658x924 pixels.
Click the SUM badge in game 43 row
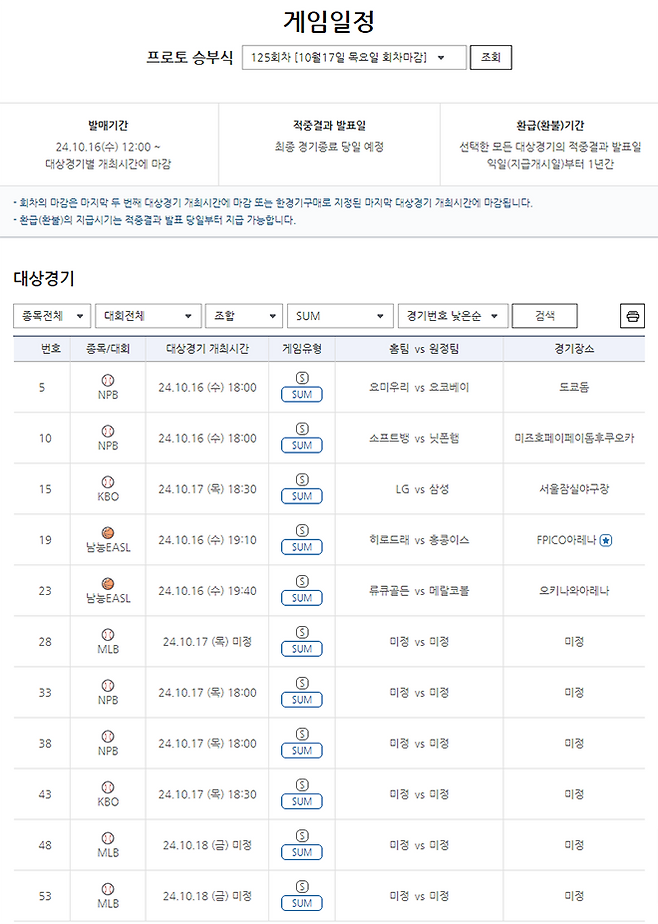pyautogui.click(x=301, y=802)
